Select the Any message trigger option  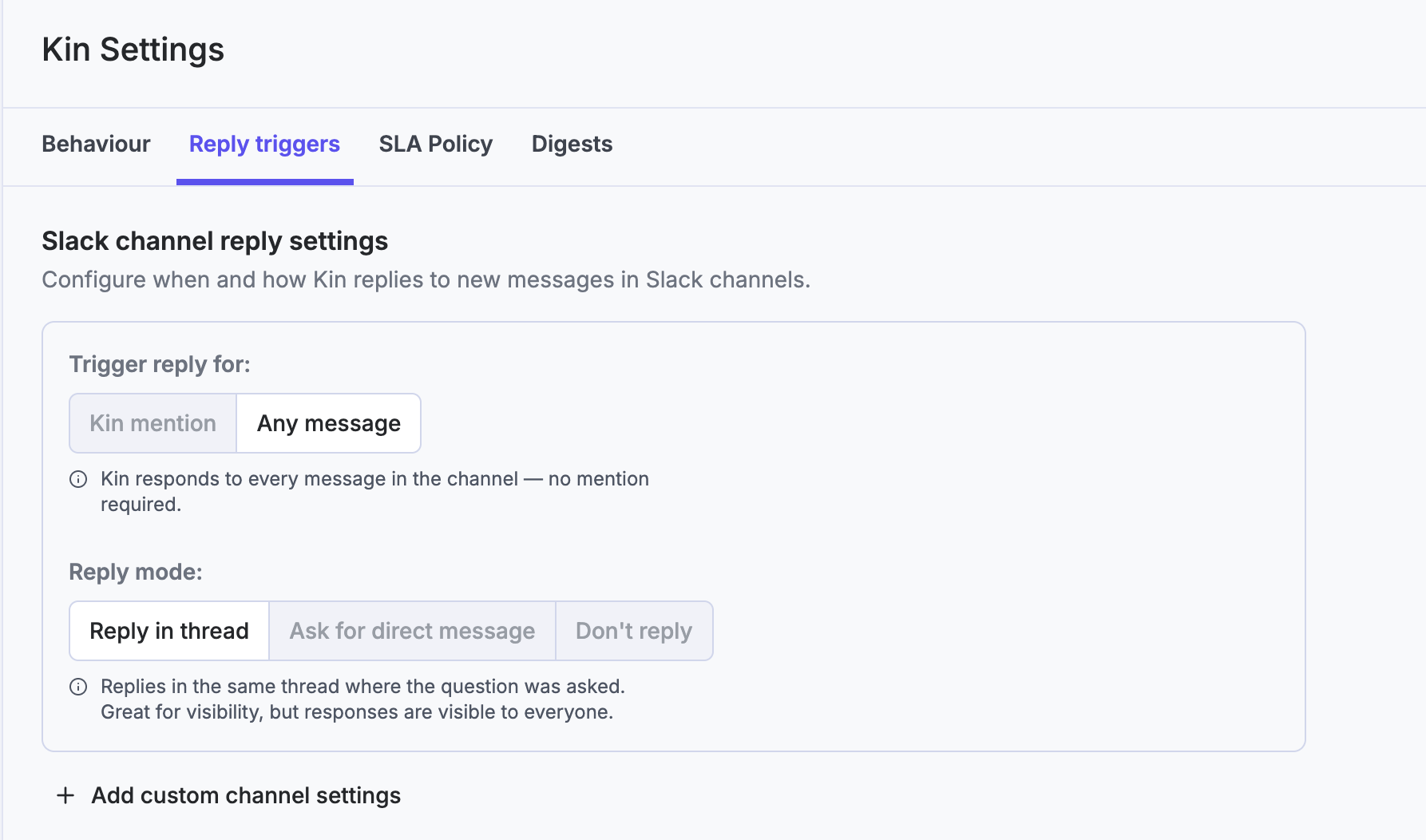point(329,423)
